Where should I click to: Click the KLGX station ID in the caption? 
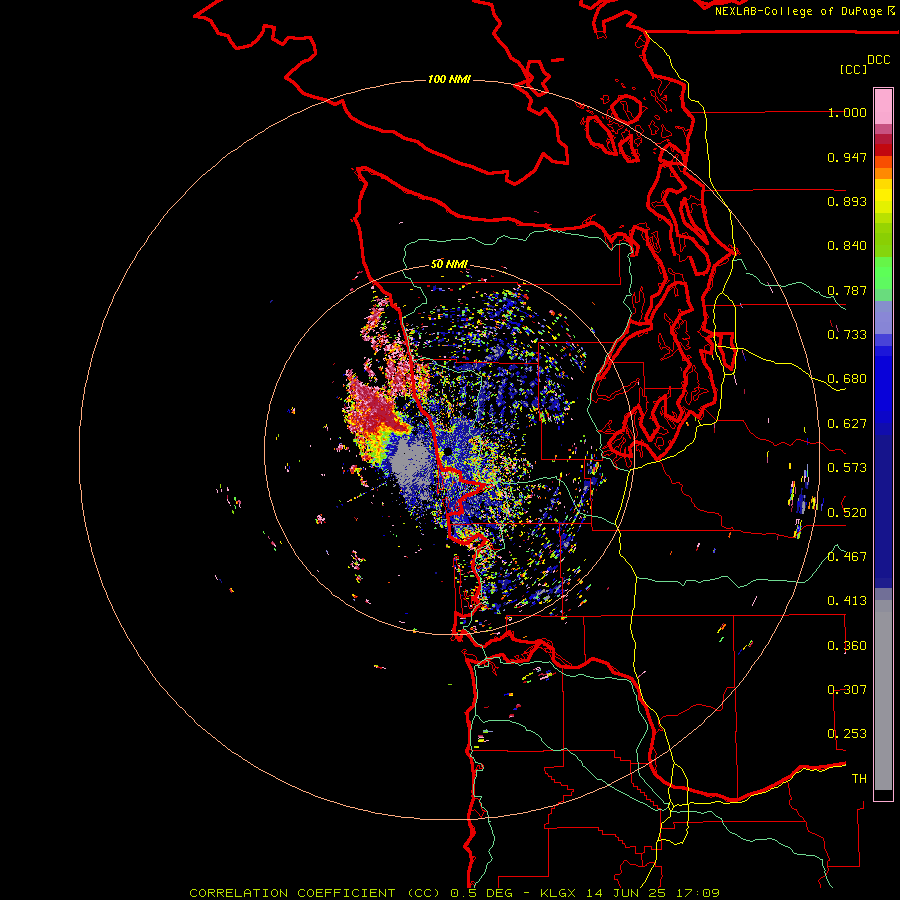[558, 893]
